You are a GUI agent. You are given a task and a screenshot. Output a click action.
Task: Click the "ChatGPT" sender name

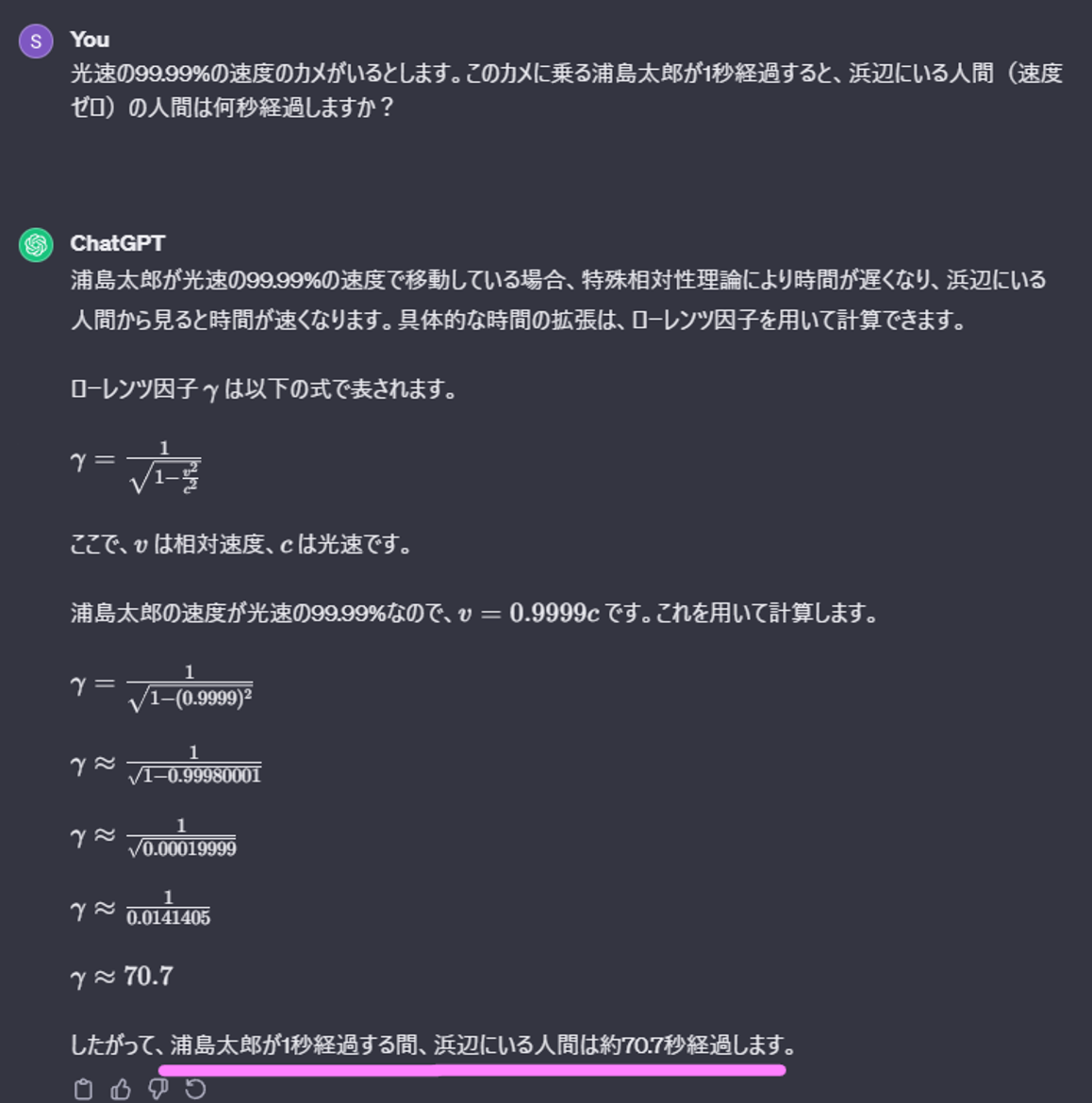117,243
